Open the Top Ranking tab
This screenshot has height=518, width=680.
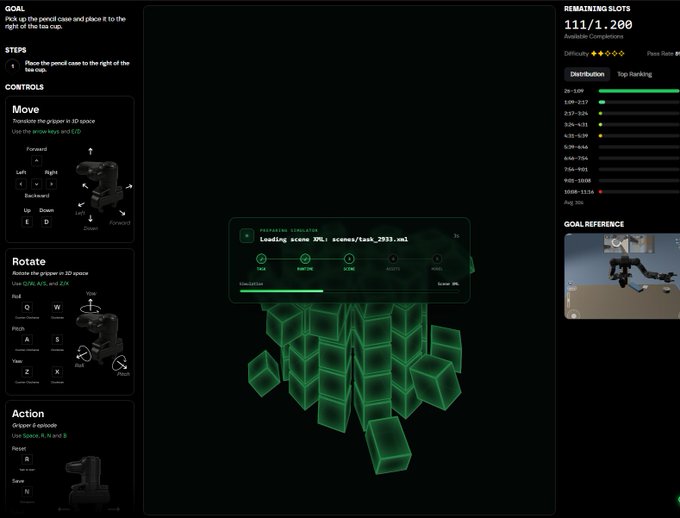(634, 74)
